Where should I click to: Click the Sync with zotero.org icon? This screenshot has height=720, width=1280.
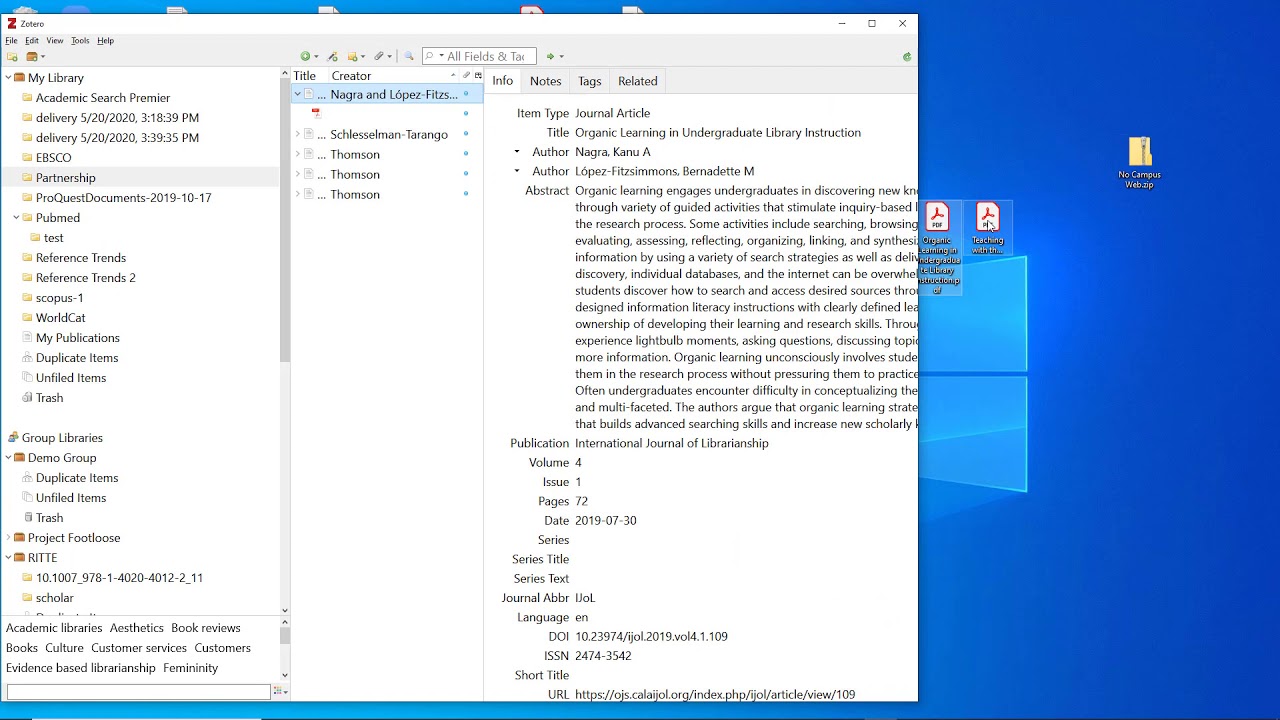[x=907, y=57]
